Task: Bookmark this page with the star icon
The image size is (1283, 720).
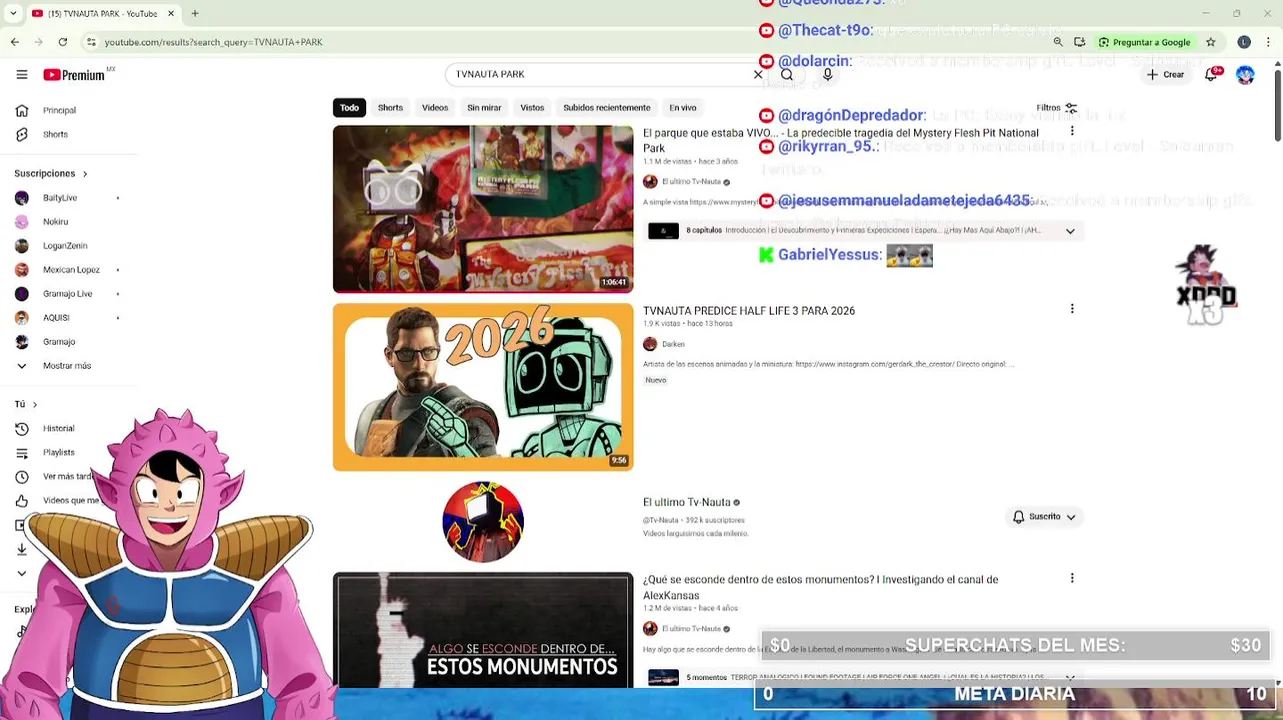Action: pos(1211,42)
